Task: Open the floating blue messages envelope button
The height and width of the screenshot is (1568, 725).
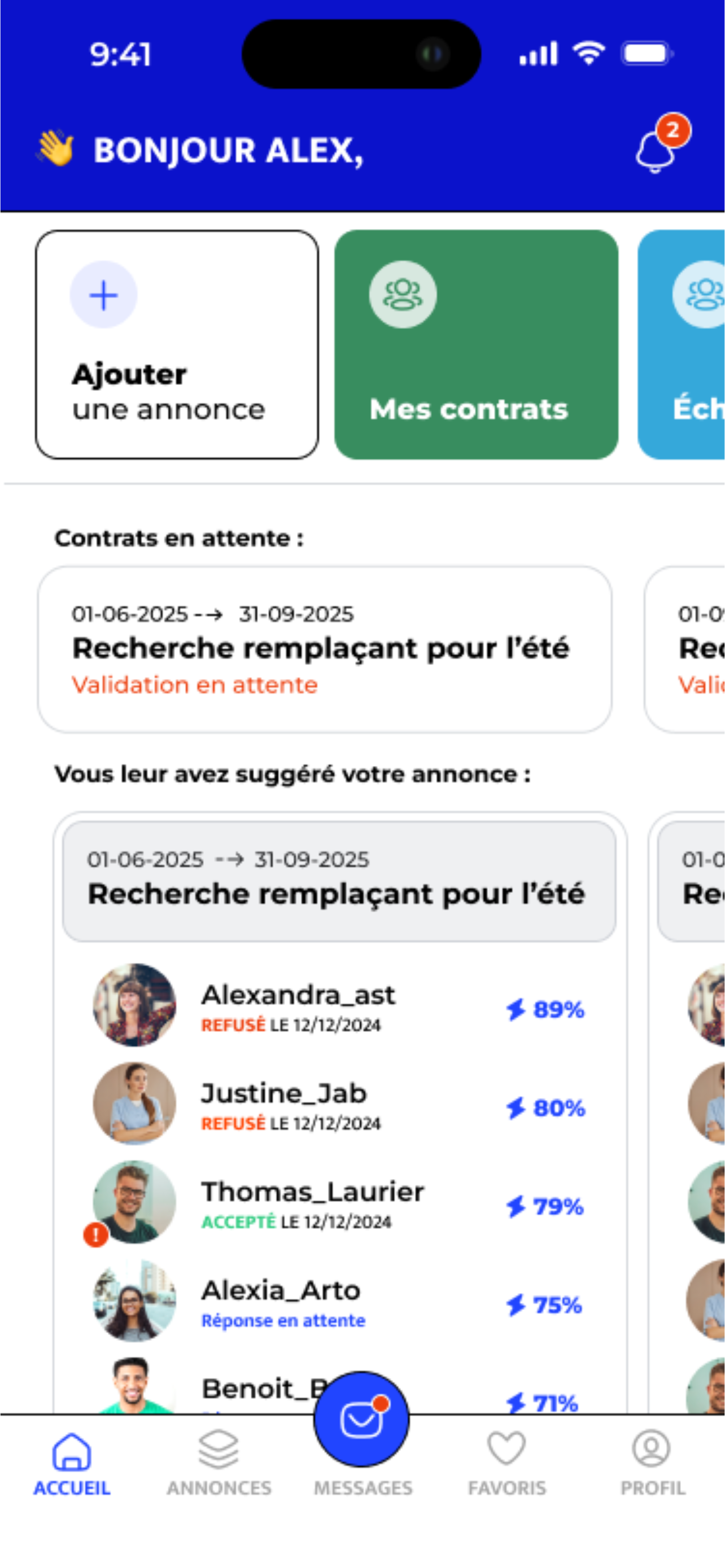Action: (361, 1420)
